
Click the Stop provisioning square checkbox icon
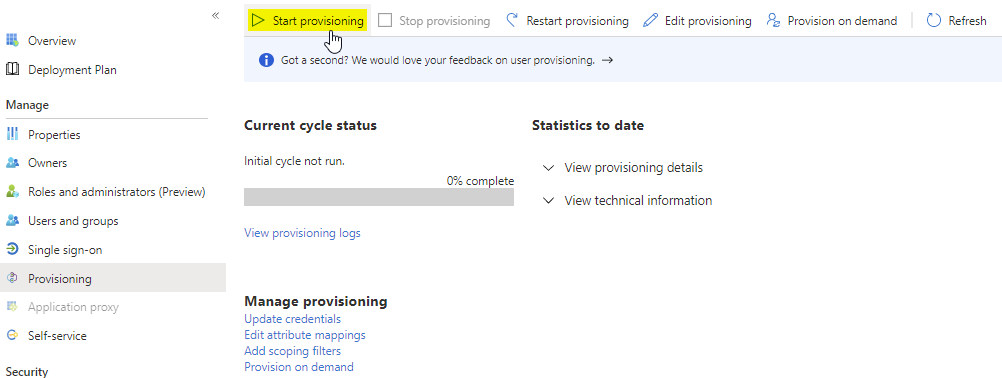[x=385, y=20]
